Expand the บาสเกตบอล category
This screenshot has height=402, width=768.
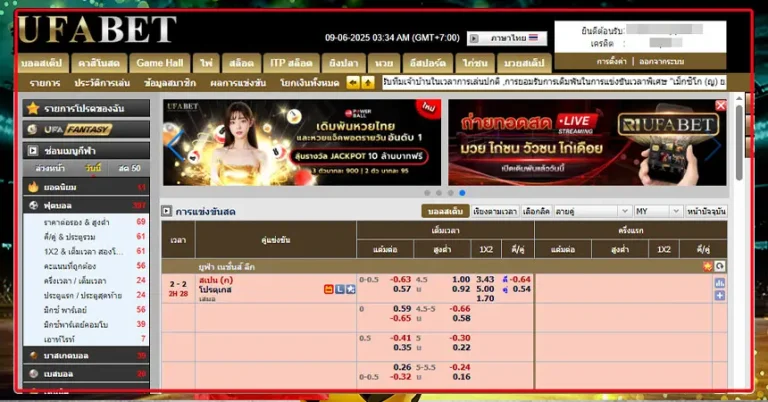86,355
